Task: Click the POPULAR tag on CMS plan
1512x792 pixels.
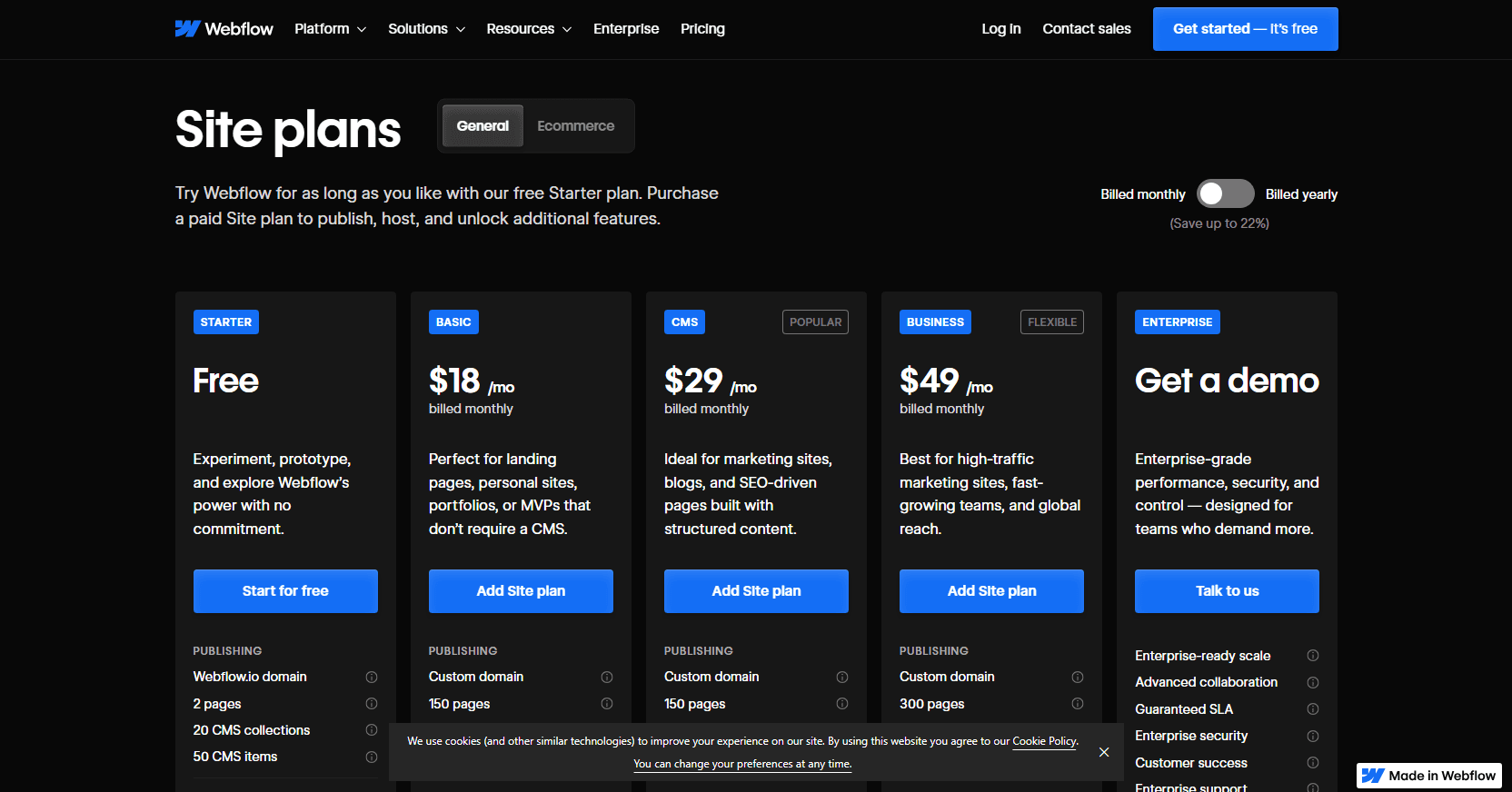Action: click(815, 322)
